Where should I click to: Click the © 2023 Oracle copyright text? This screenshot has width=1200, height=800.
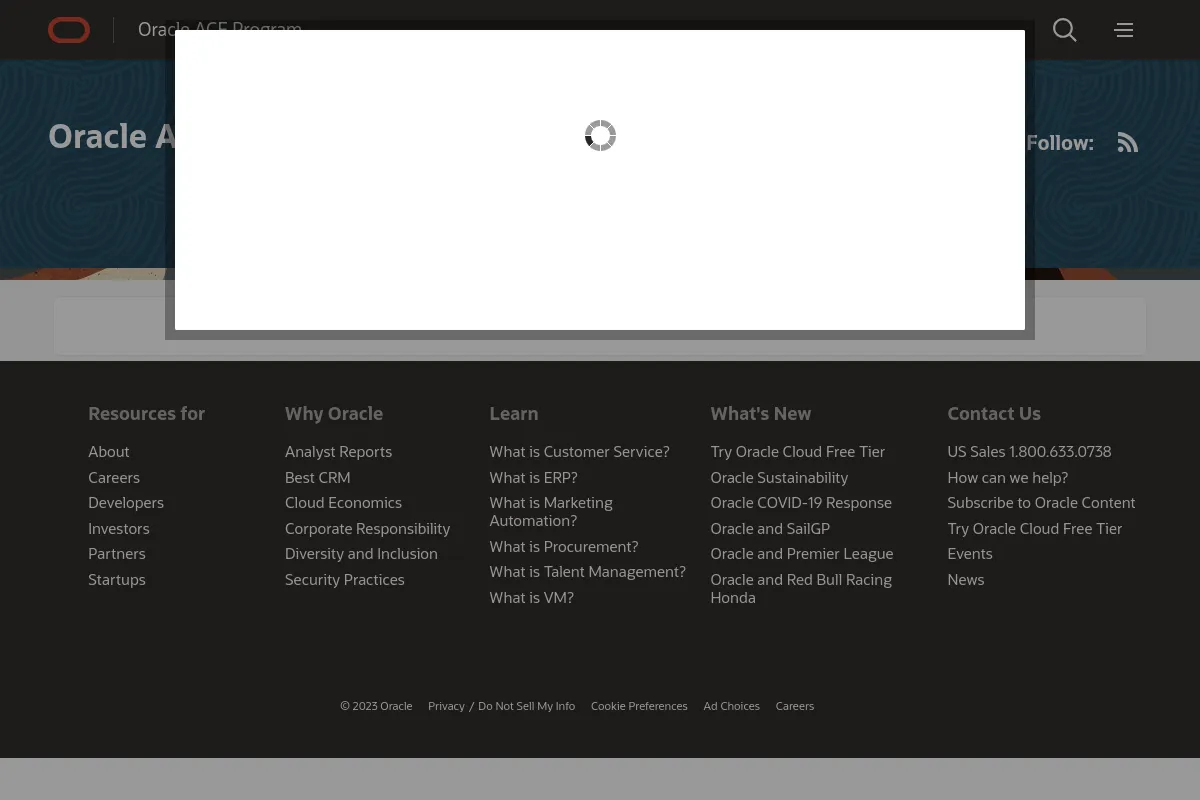tap(376, 706)
